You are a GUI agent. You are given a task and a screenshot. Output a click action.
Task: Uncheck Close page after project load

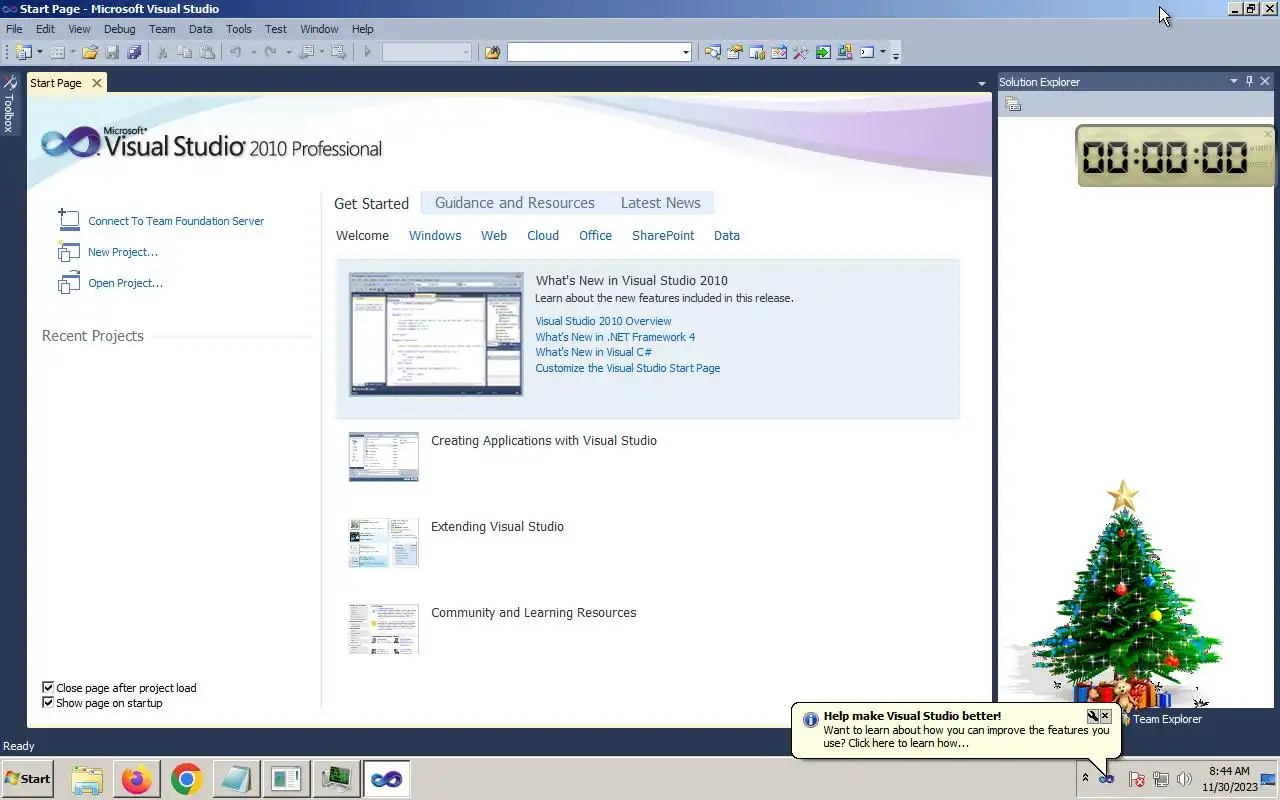(48, 687)
